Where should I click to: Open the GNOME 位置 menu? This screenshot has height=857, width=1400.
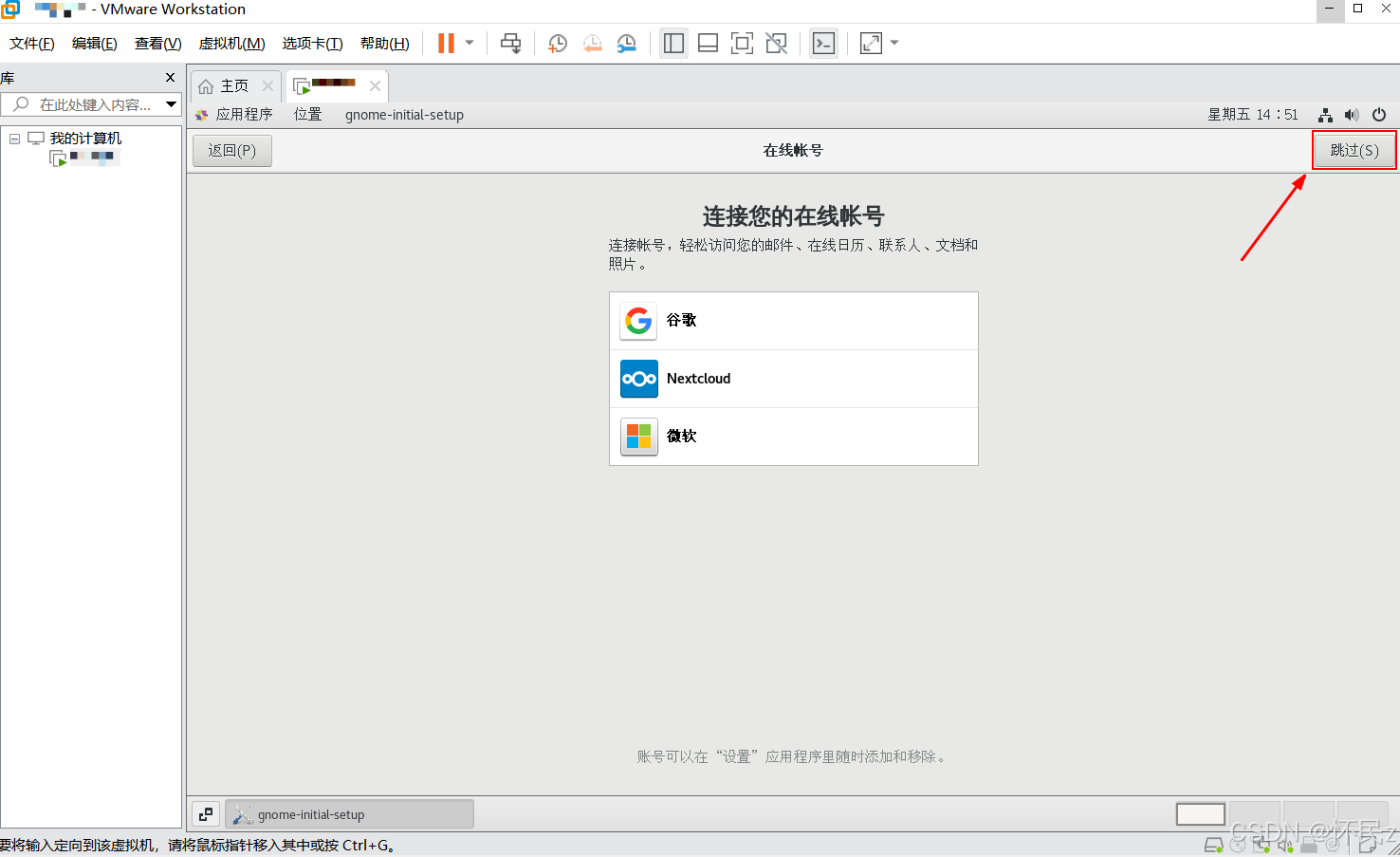point(307,115)
